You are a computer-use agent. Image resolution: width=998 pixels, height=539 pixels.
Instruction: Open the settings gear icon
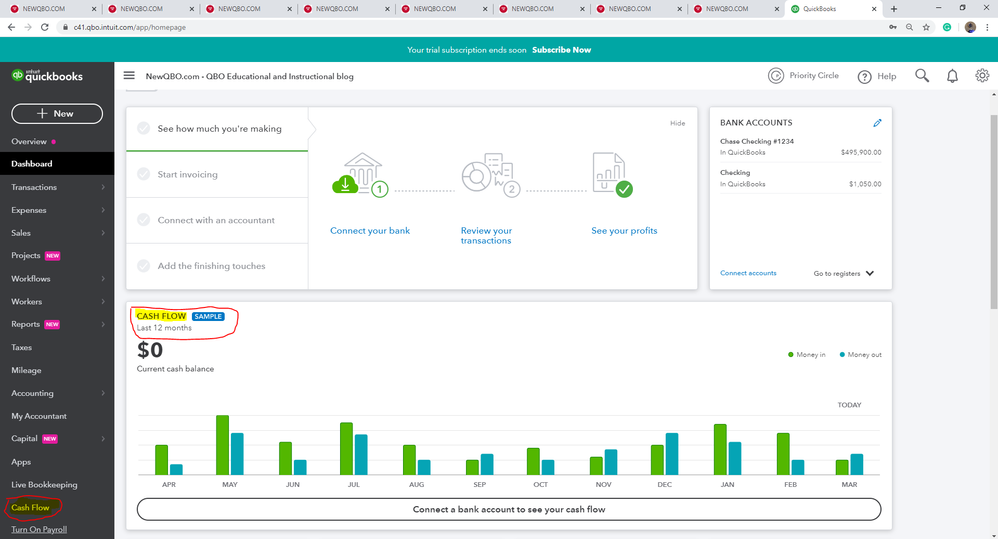[982, 76]
